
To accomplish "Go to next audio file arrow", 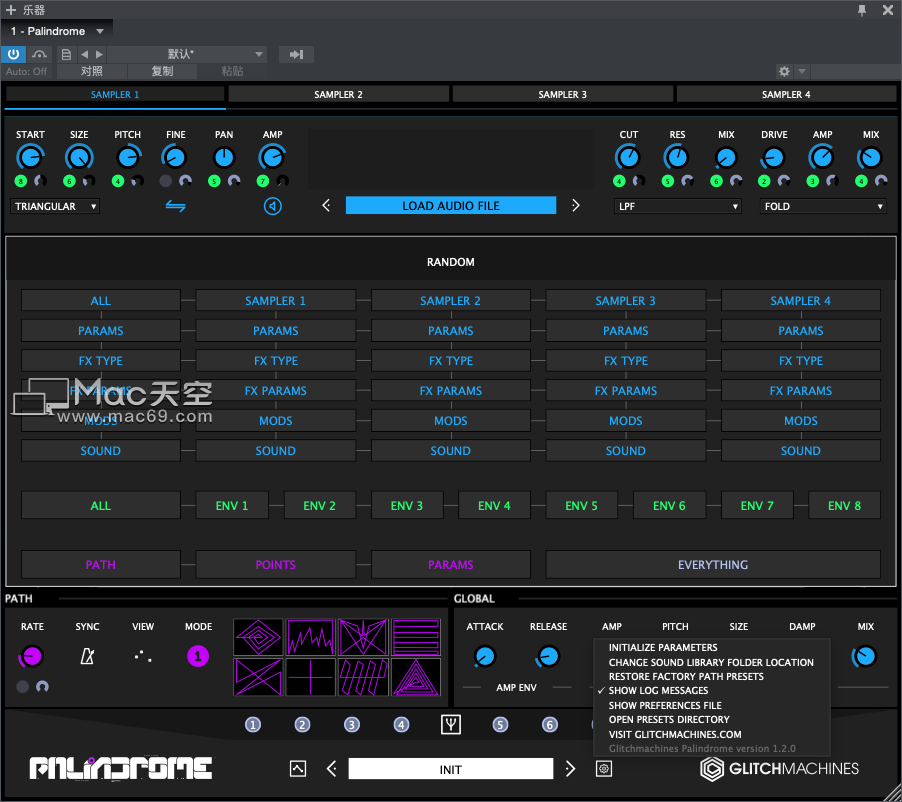I will point(575,205).
